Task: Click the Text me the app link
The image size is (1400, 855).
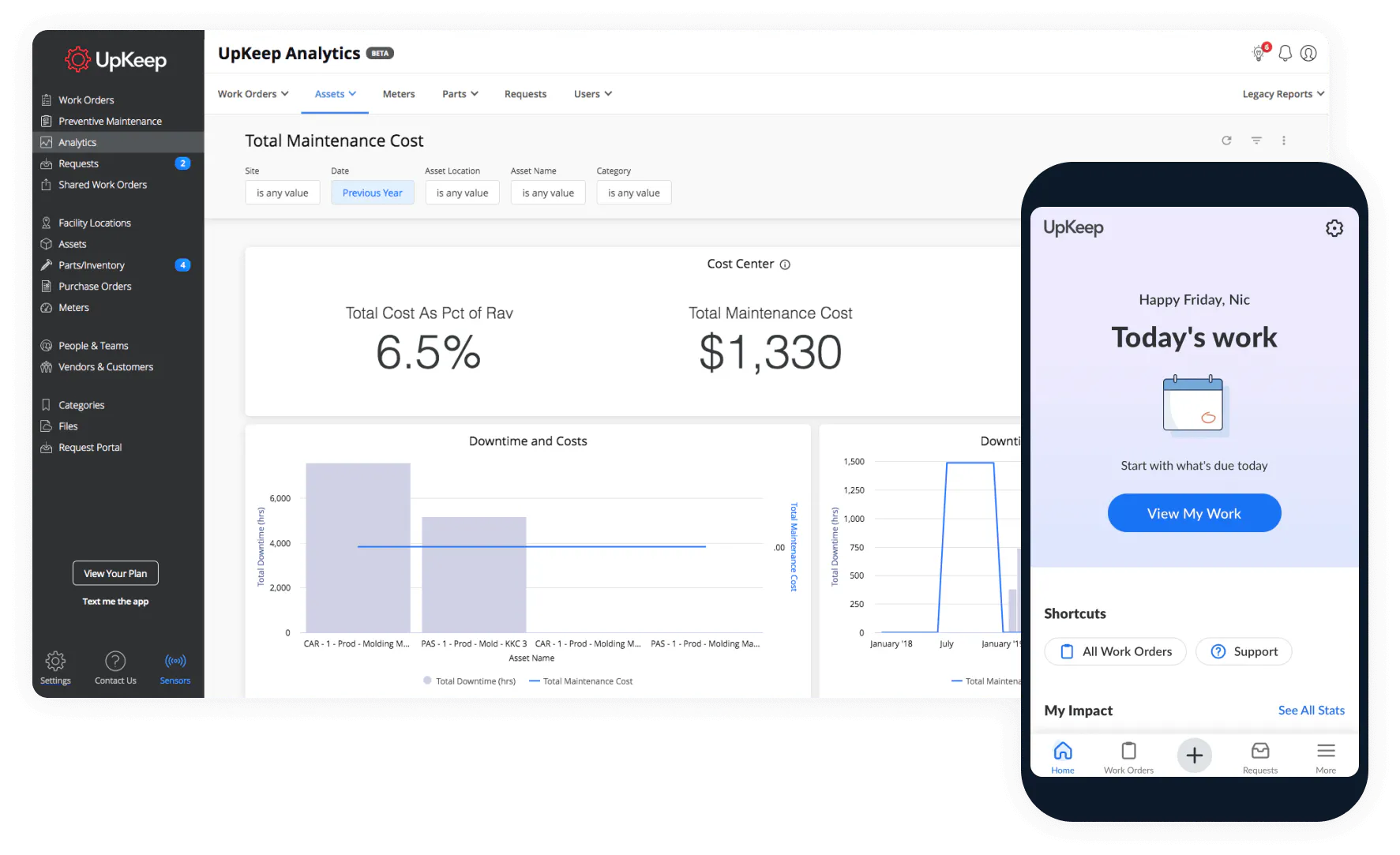Action: coord(115,602)
